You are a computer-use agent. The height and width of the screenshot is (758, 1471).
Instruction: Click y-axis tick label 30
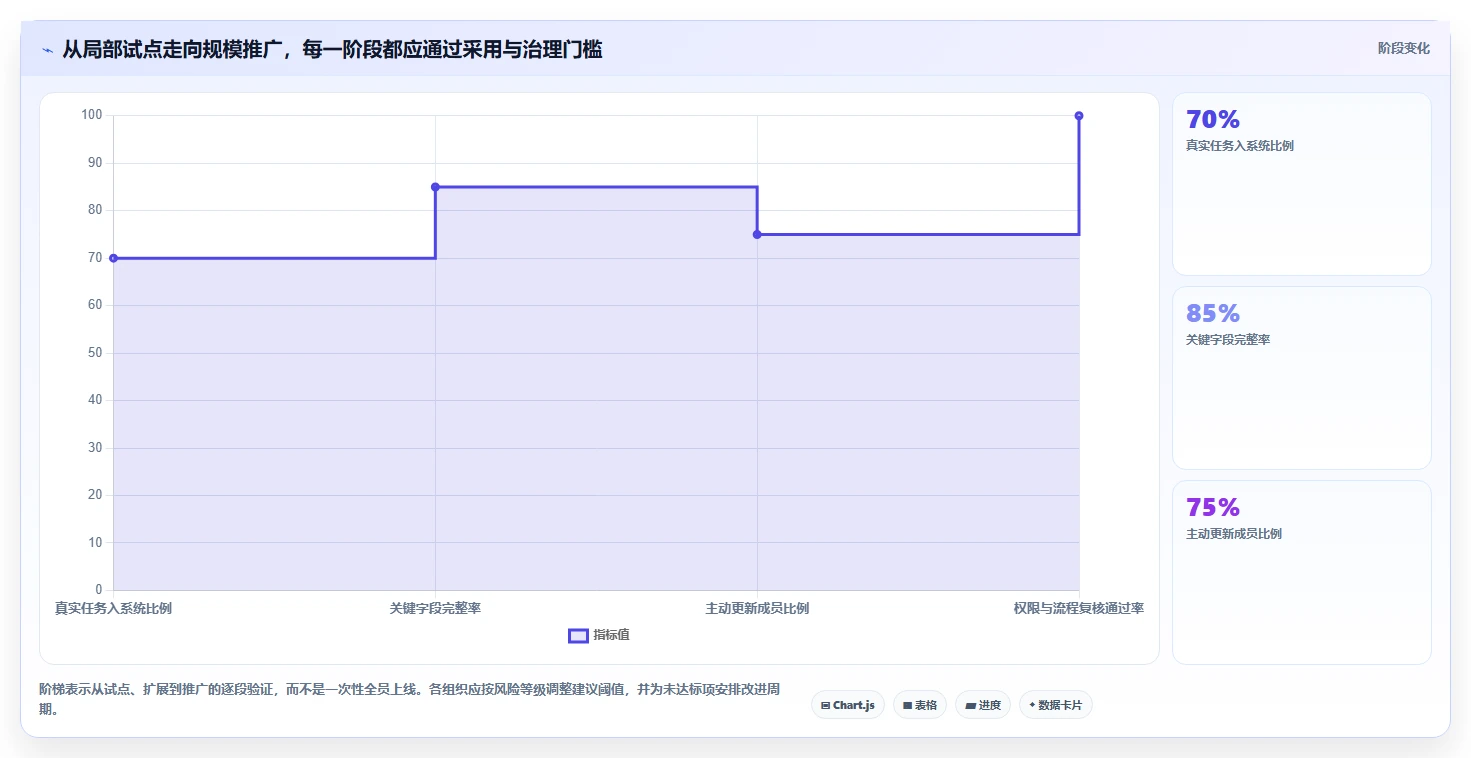pyautogui.click(x=95, y=448)
